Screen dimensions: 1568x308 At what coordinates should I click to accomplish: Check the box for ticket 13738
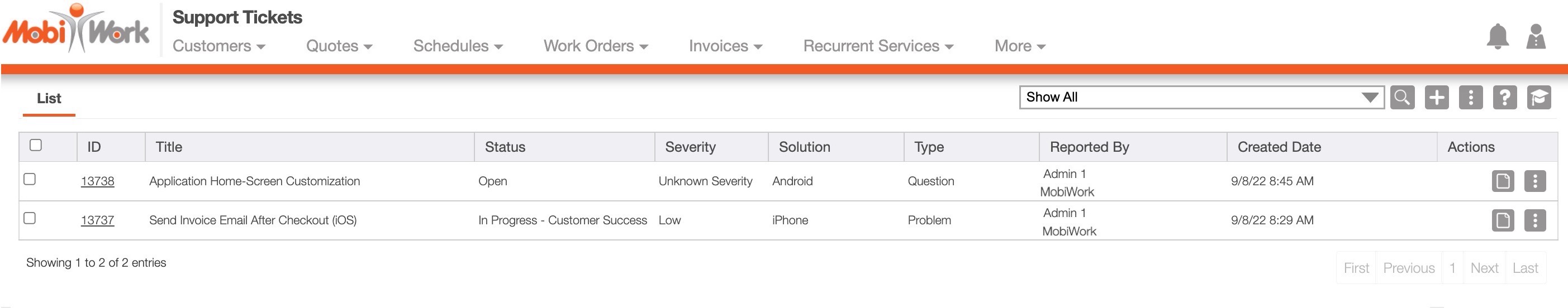[30, 179]
